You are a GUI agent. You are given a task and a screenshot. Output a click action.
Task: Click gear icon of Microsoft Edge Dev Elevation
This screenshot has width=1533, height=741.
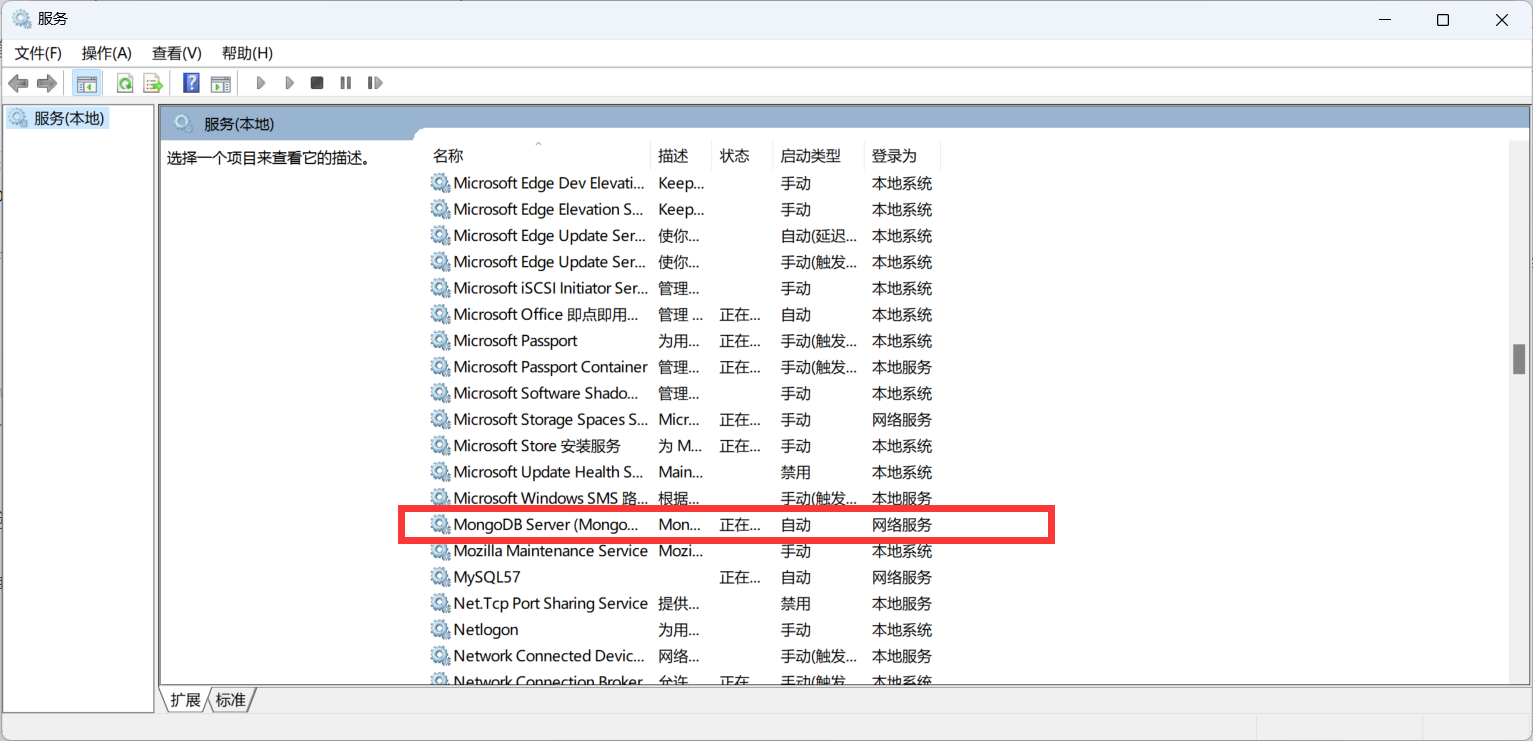[x=440, y=183]
